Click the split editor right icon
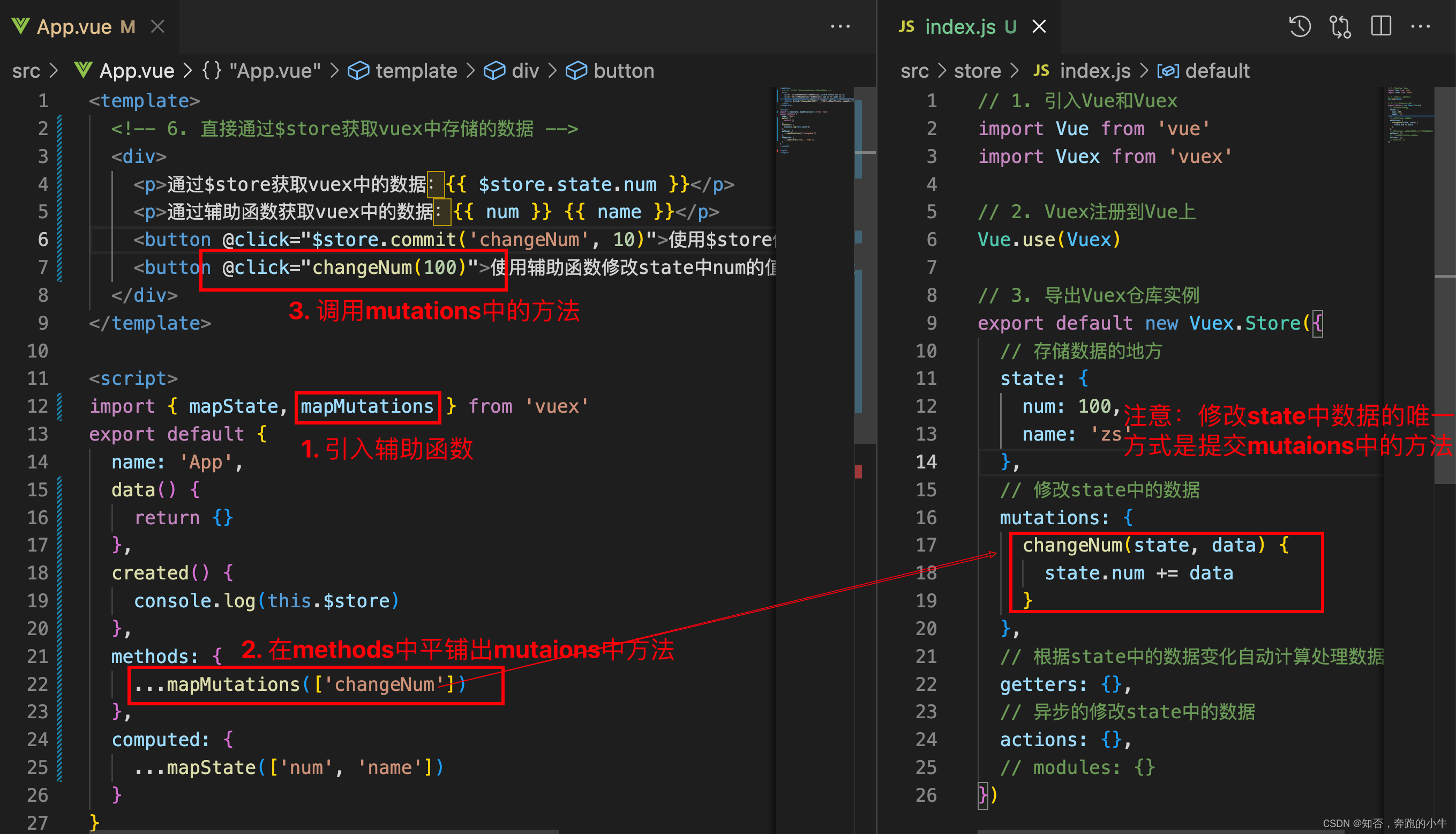The height and width of the screenshot is (834, 1456). tap(1380, 26)
